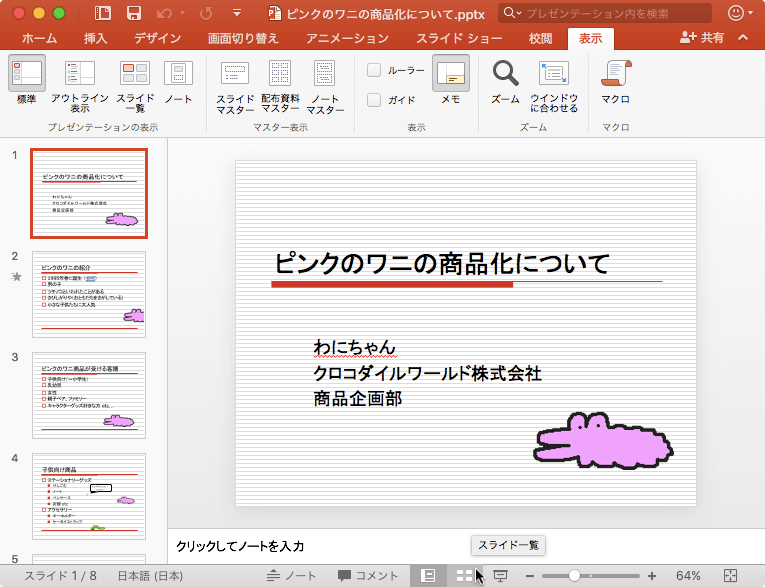
Task: Enable the ルーラー checkbox
Action: click(374, 70)
